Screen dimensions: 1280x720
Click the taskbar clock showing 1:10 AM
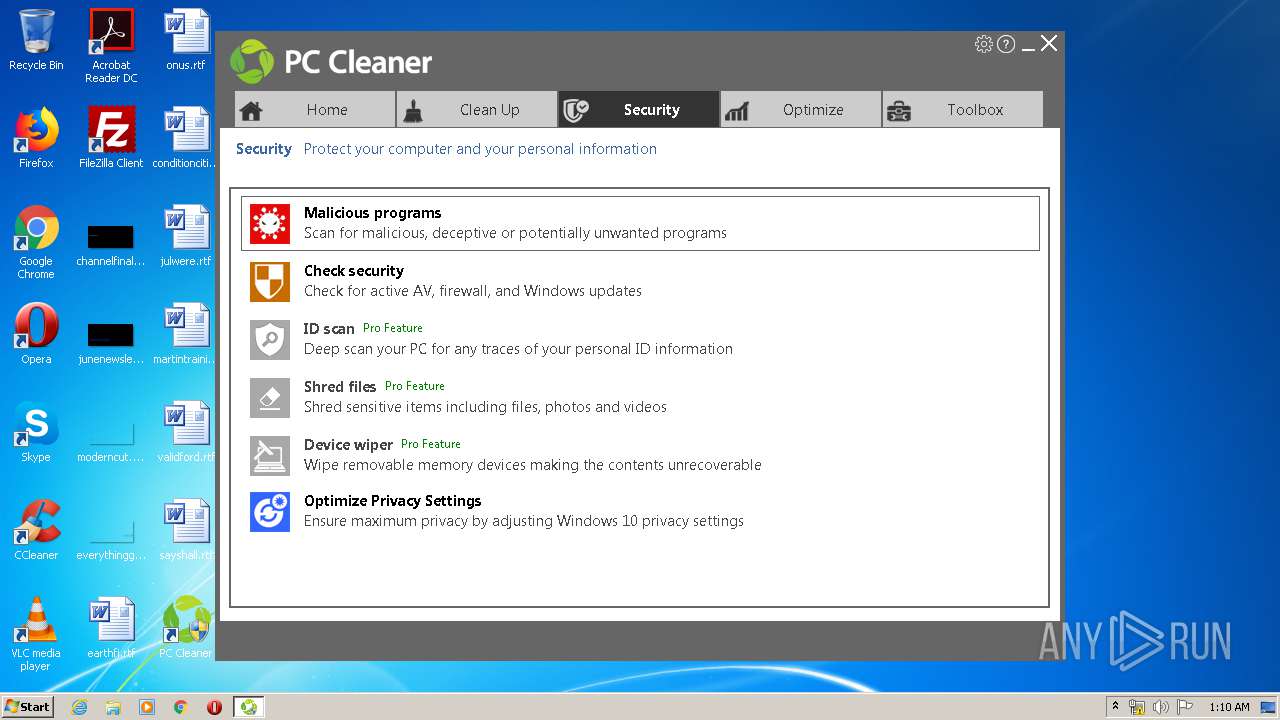pyautogui.click(x=1229, y=707)
